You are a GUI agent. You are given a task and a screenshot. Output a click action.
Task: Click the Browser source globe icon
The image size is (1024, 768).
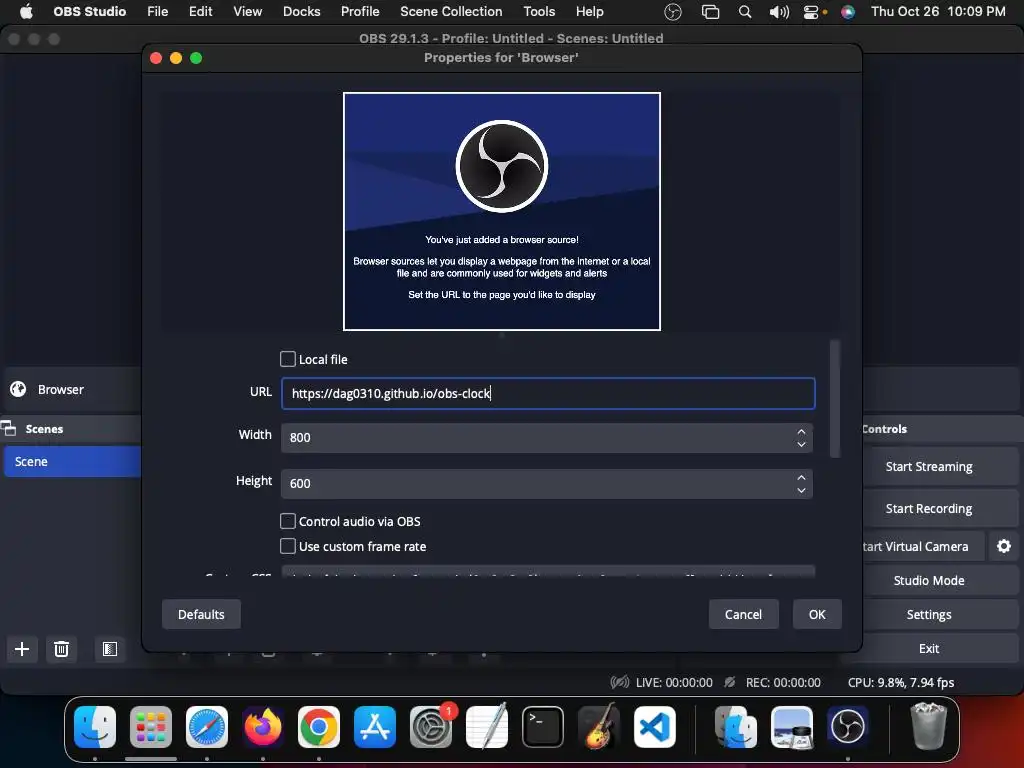(x=18, y=389)
